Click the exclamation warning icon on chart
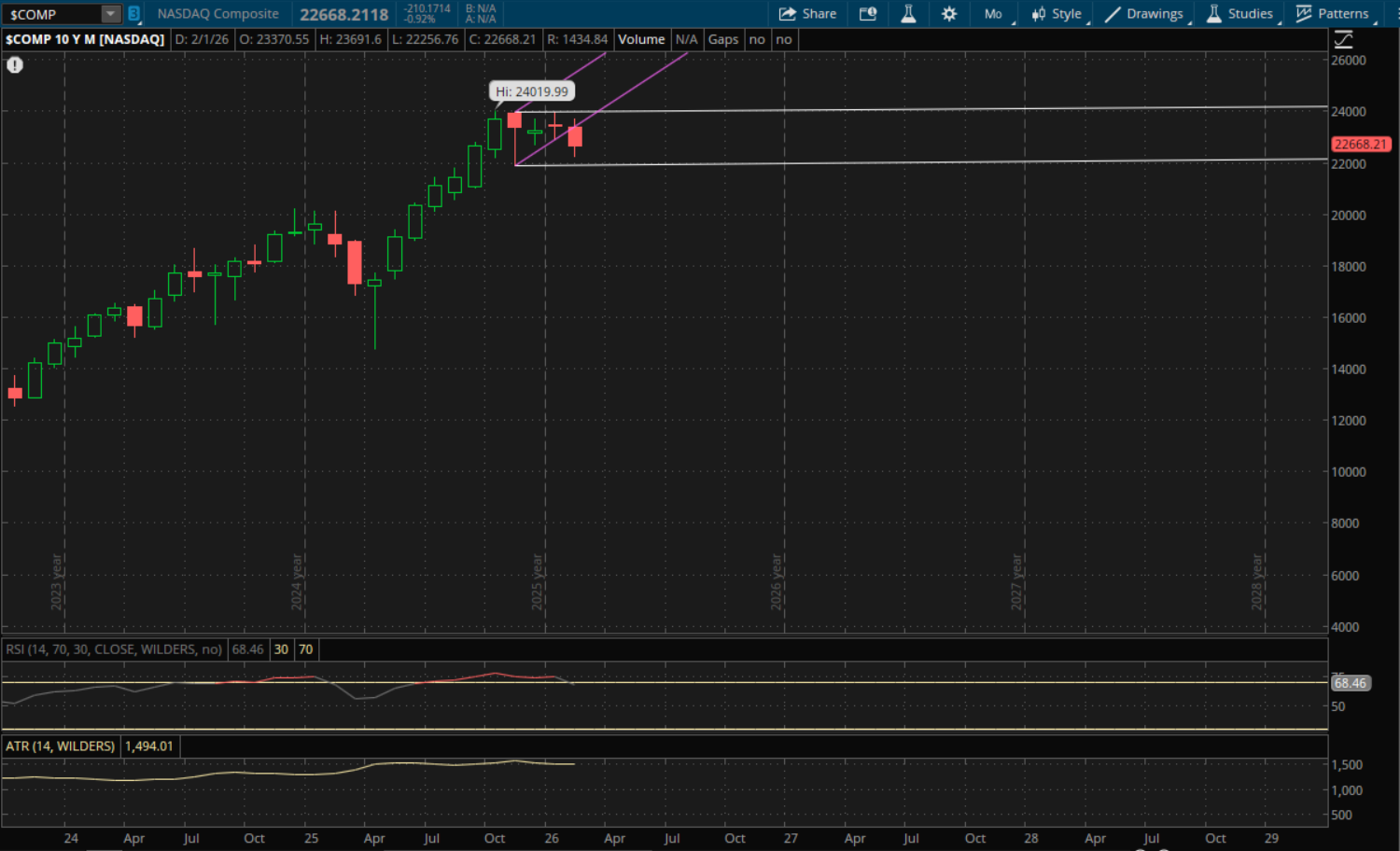 [15, 64]
